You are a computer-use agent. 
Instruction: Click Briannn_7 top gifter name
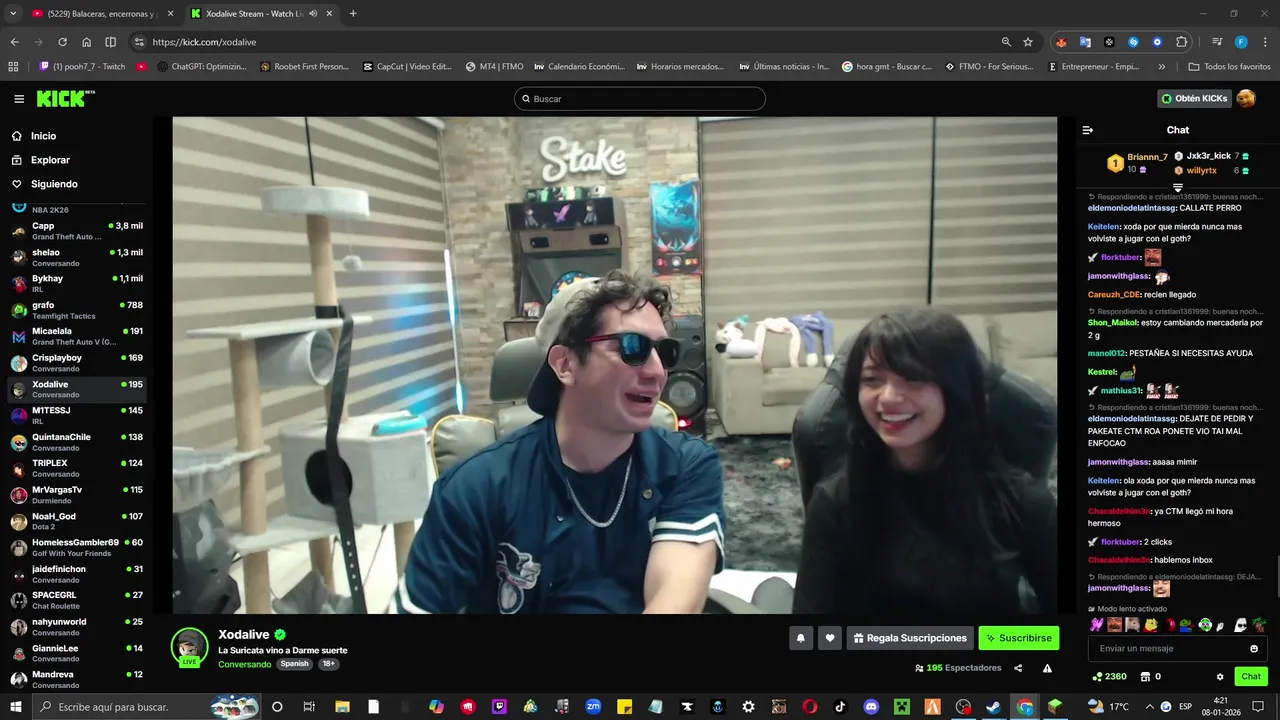(x=1147, y=157)
